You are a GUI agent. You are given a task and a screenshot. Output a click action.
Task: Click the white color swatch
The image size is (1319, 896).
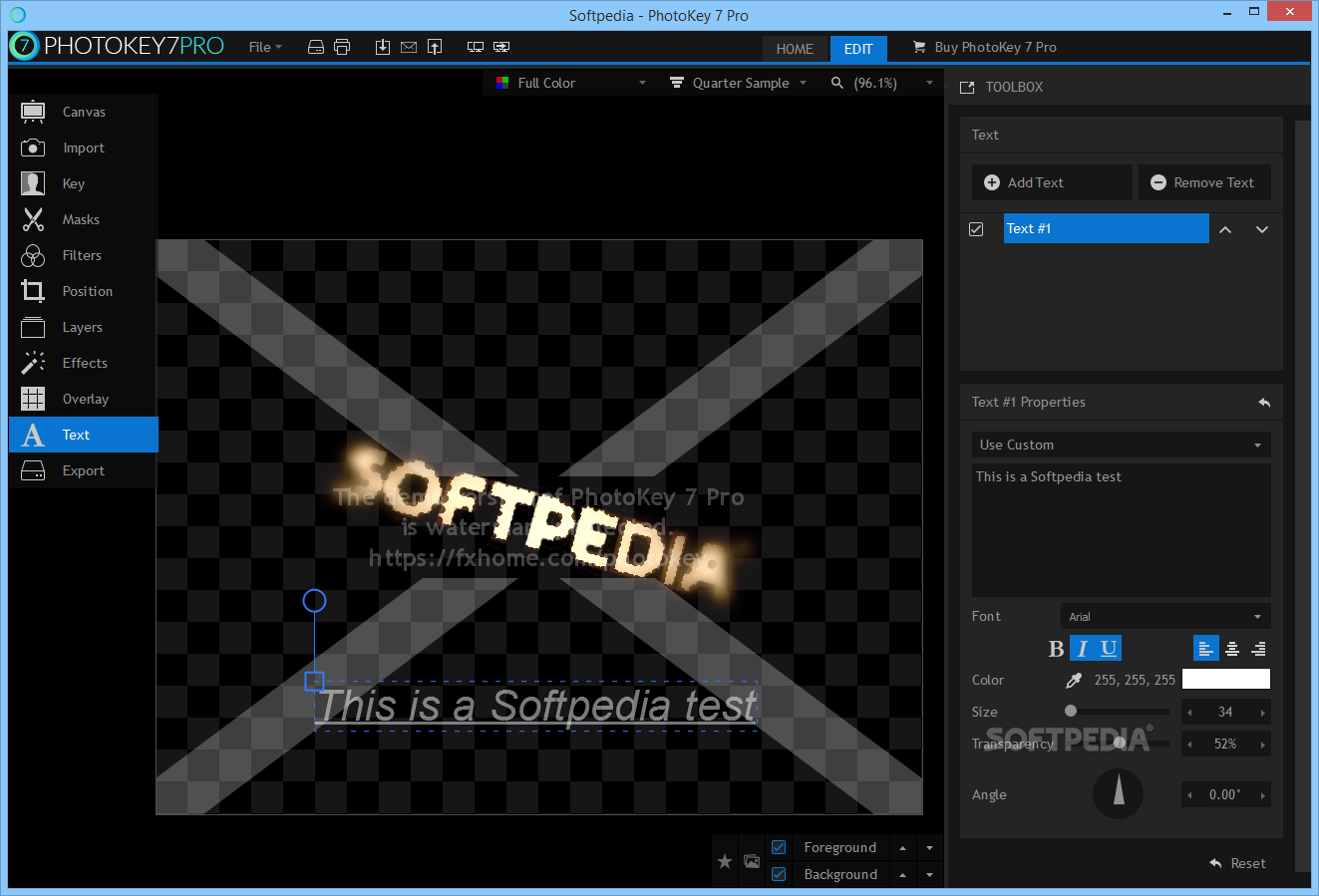point(1226,680)
